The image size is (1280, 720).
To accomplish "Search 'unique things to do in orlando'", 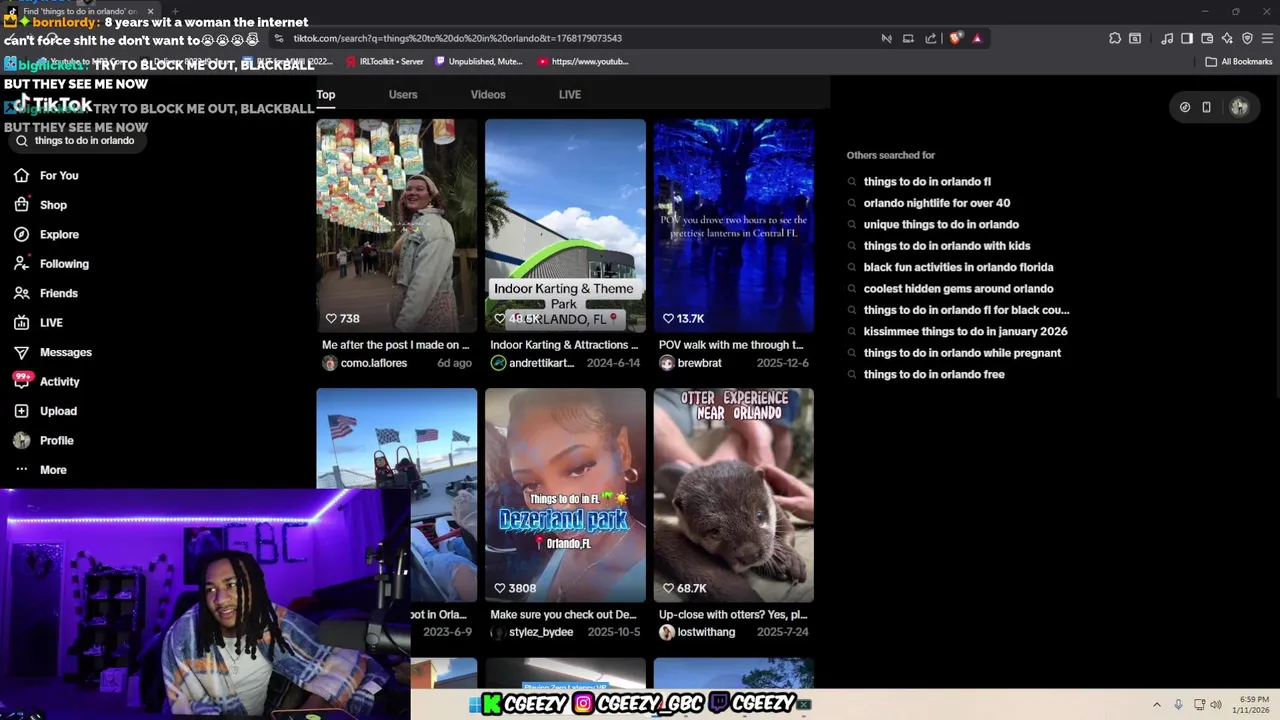I will tap(941, 225).
